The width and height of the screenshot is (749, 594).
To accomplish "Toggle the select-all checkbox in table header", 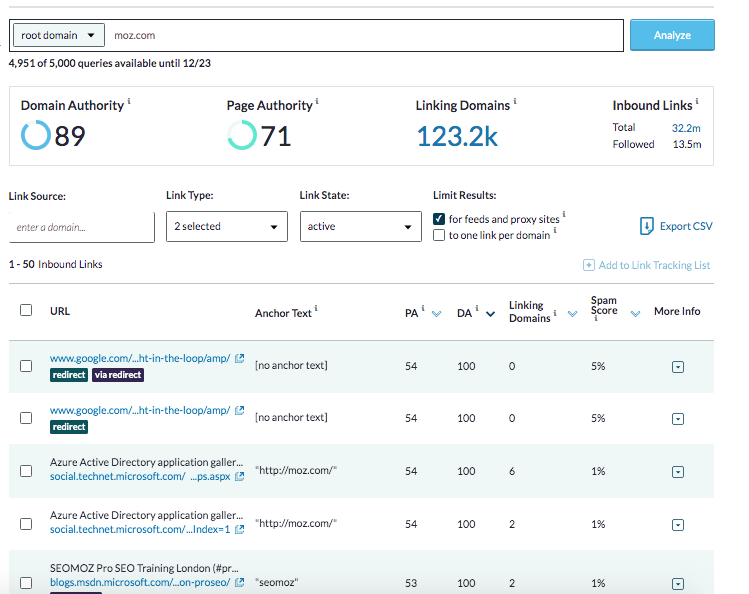I will coord(26,310).
